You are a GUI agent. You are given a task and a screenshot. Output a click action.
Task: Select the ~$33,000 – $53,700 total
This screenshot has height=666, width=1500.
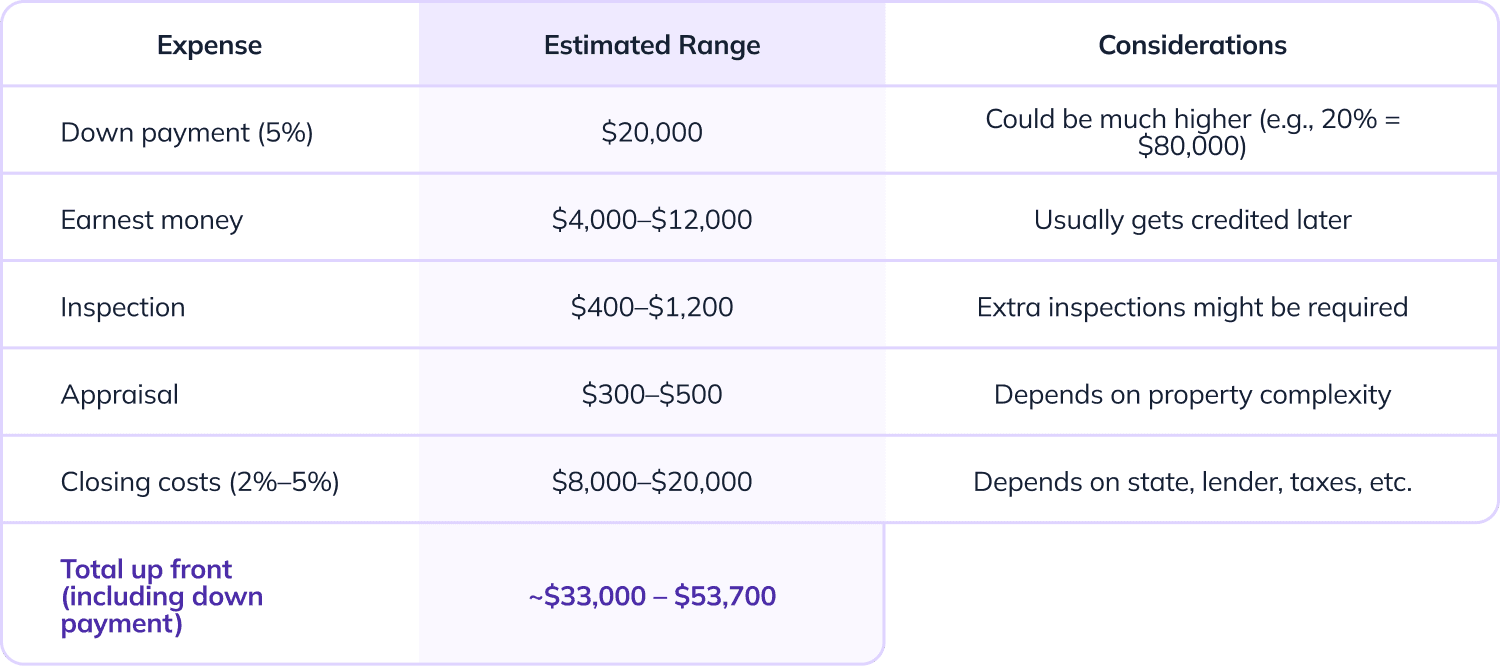coord(652,596)
